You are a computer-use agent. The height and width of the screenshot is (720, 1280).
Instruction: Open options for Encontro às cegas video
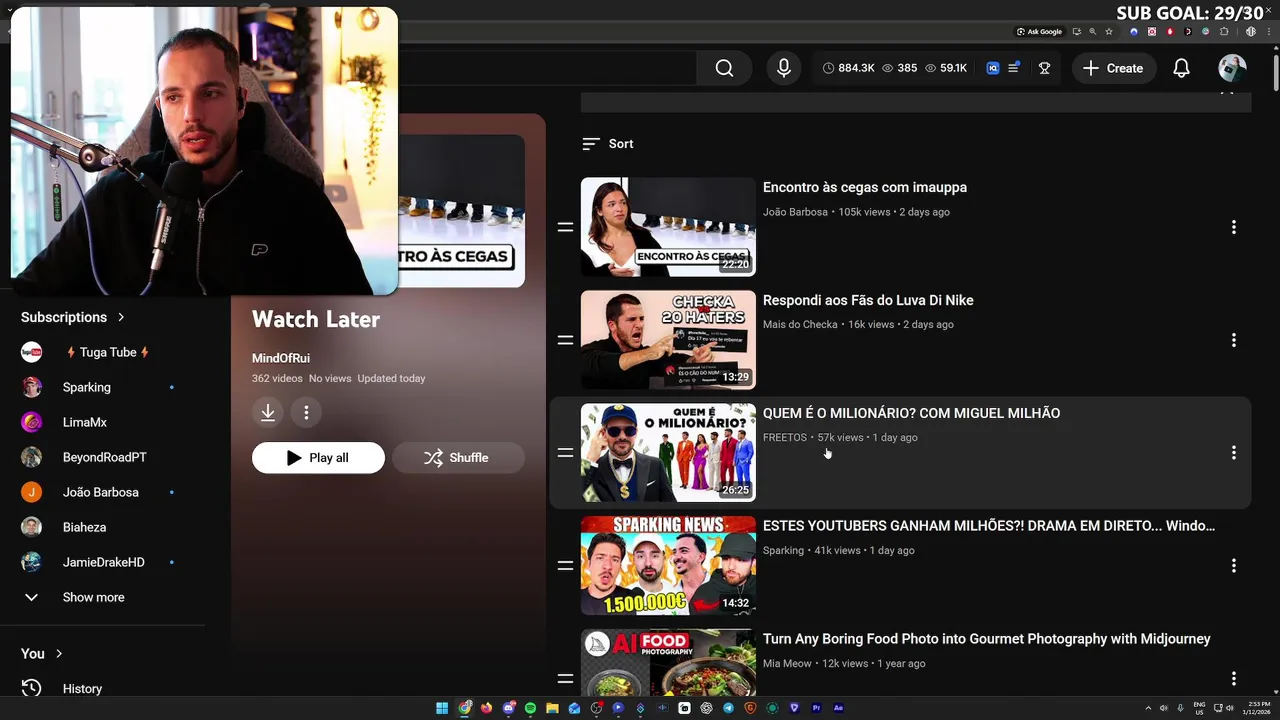pyautogui.click(x=1233, y=227)
